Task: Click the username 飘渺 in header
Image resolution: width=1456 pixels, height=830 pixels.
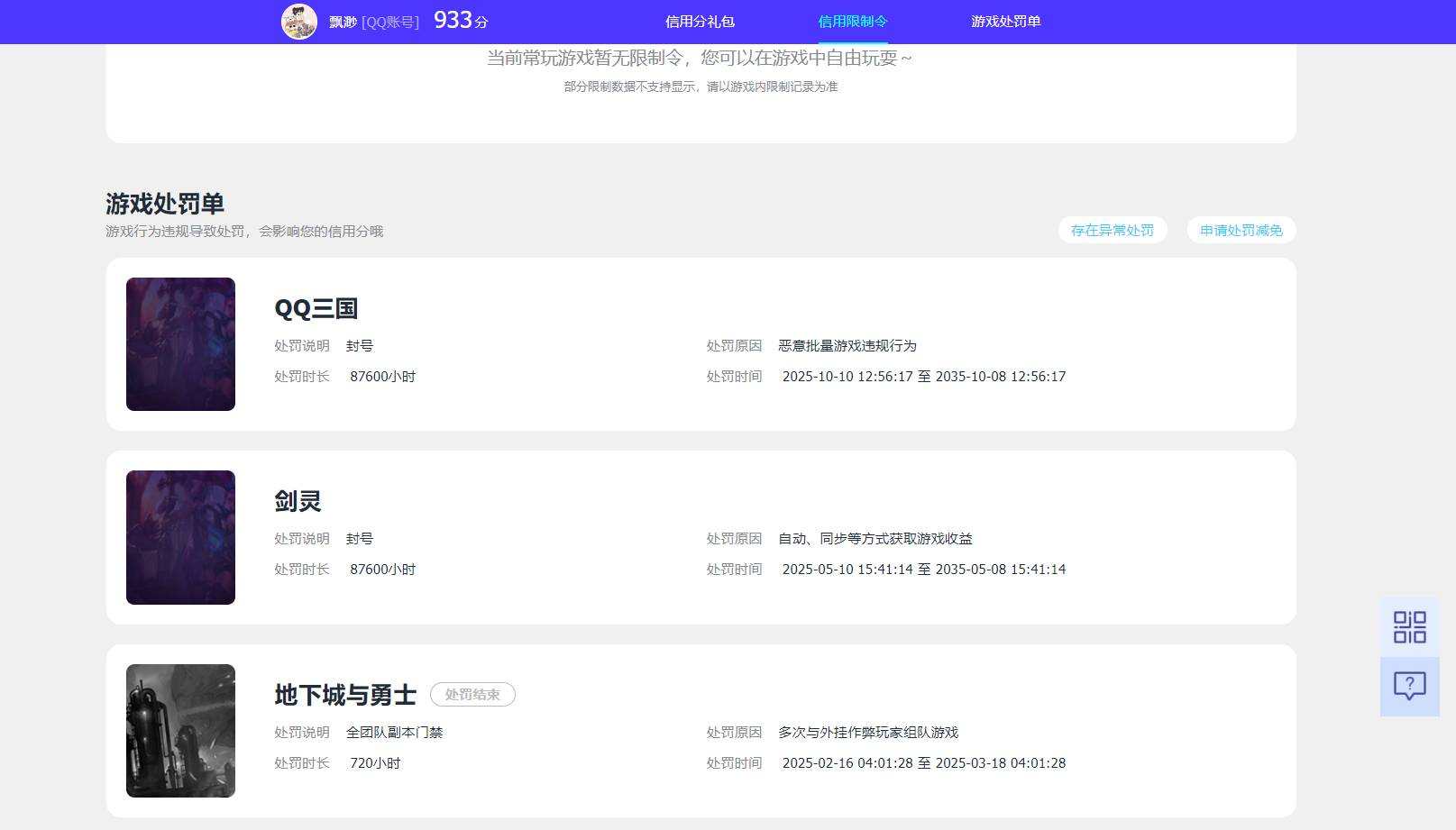Action: 343,22
